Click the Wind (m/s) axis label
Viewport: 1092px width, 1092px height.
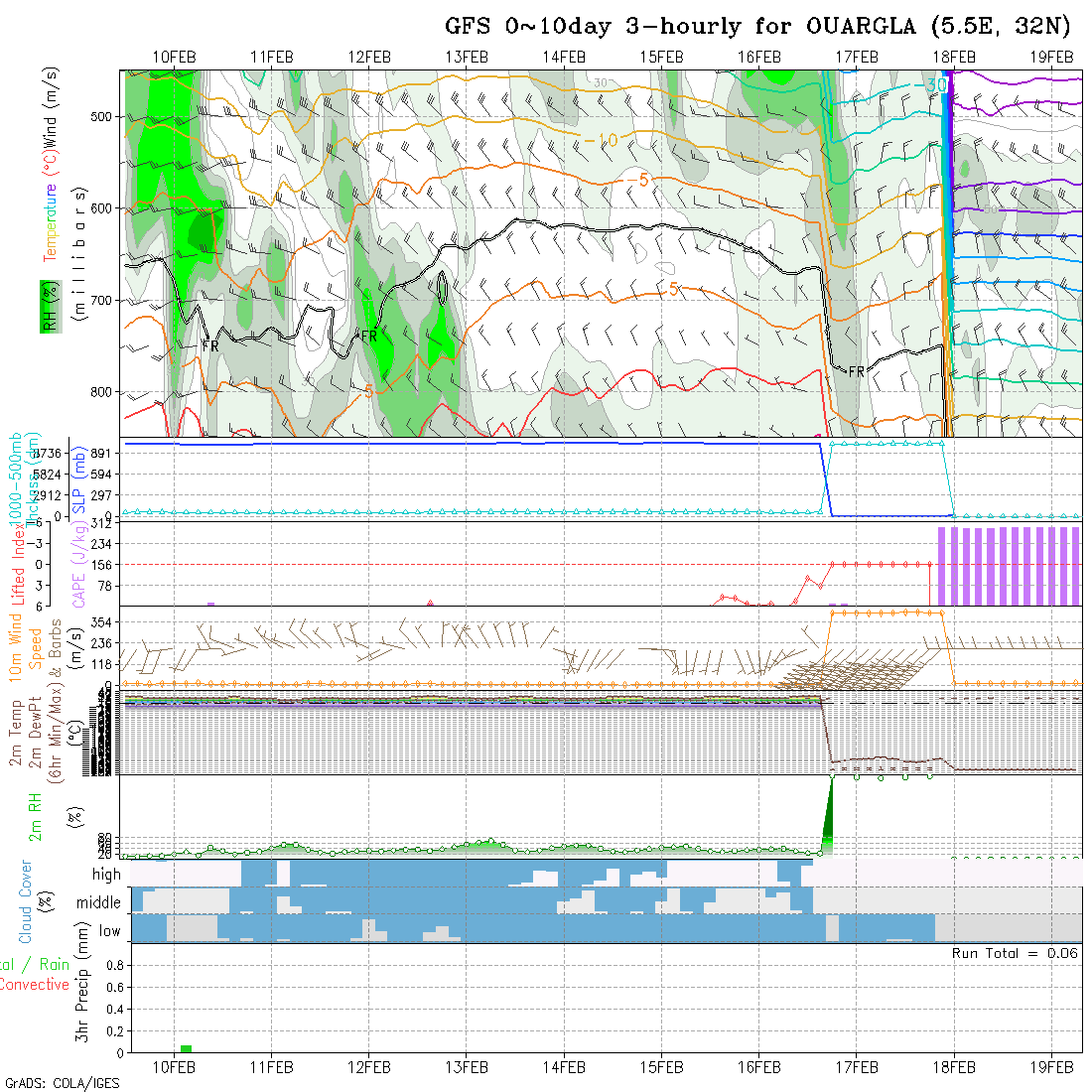pos(51,106)
